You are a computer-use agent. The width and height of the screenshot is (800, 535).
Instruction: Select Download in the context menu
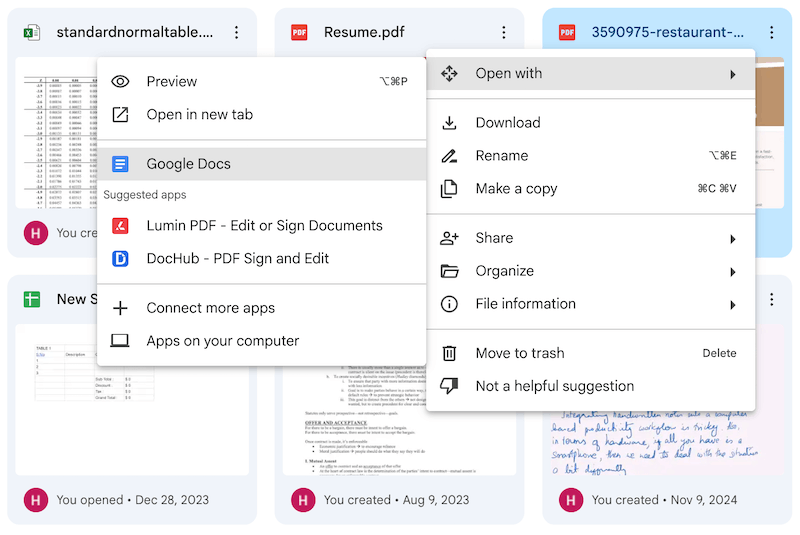pyautogui.click(x=591, y=123)
